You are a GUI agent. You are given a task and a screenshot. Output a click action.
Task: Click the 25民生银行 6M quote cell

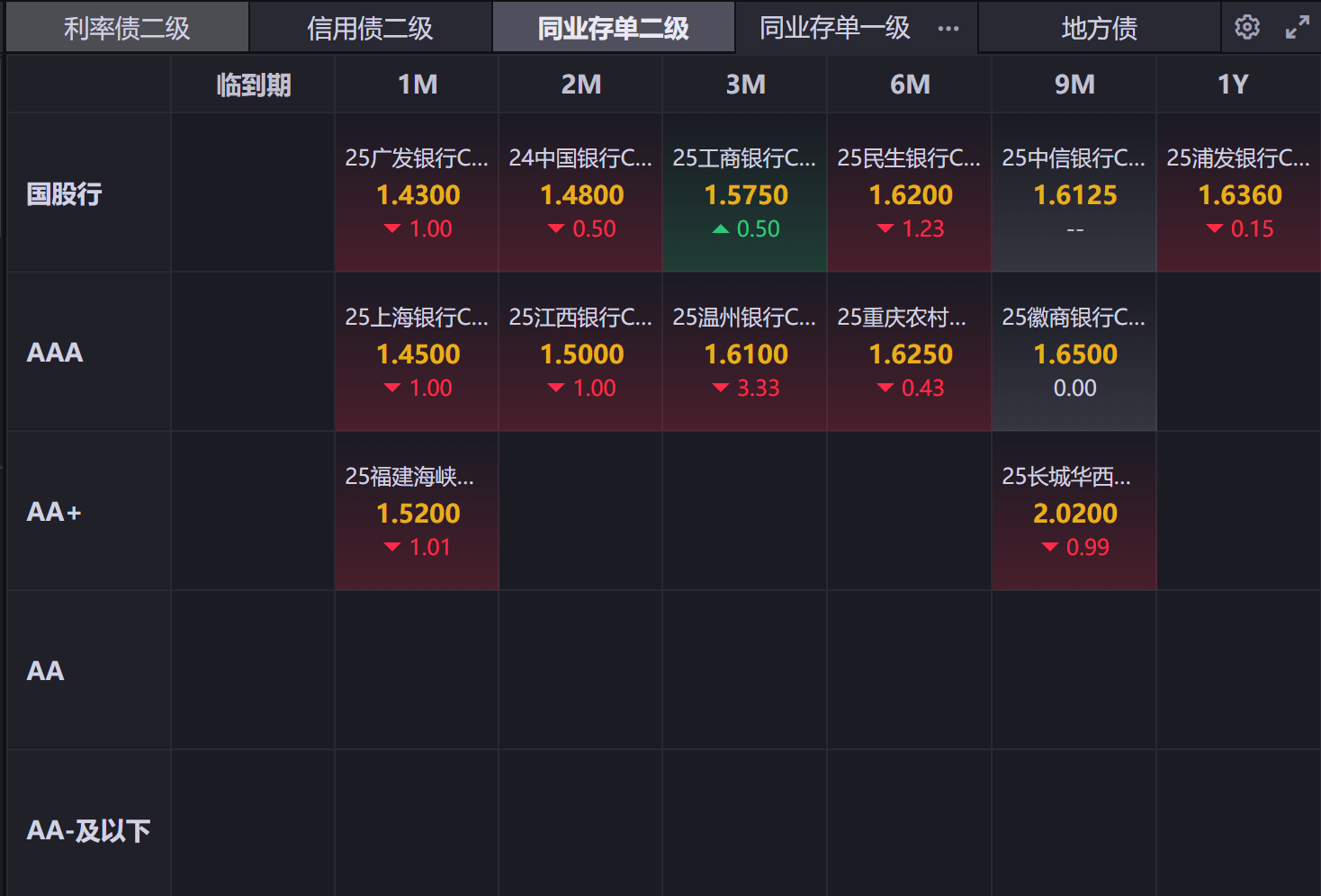(x=910, y=193)
